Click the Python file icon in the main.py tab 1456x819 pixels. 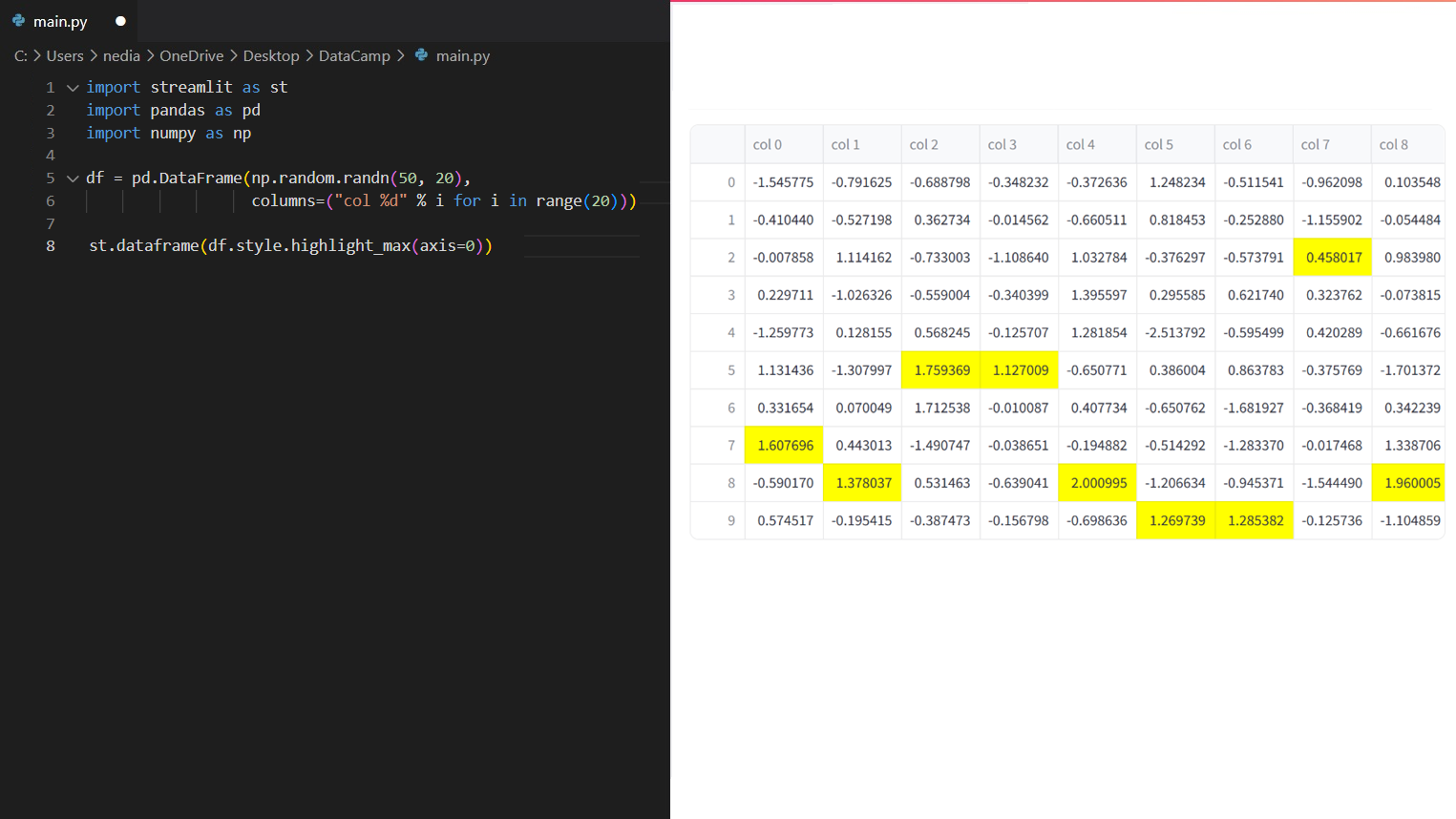[x=18, y=20]
